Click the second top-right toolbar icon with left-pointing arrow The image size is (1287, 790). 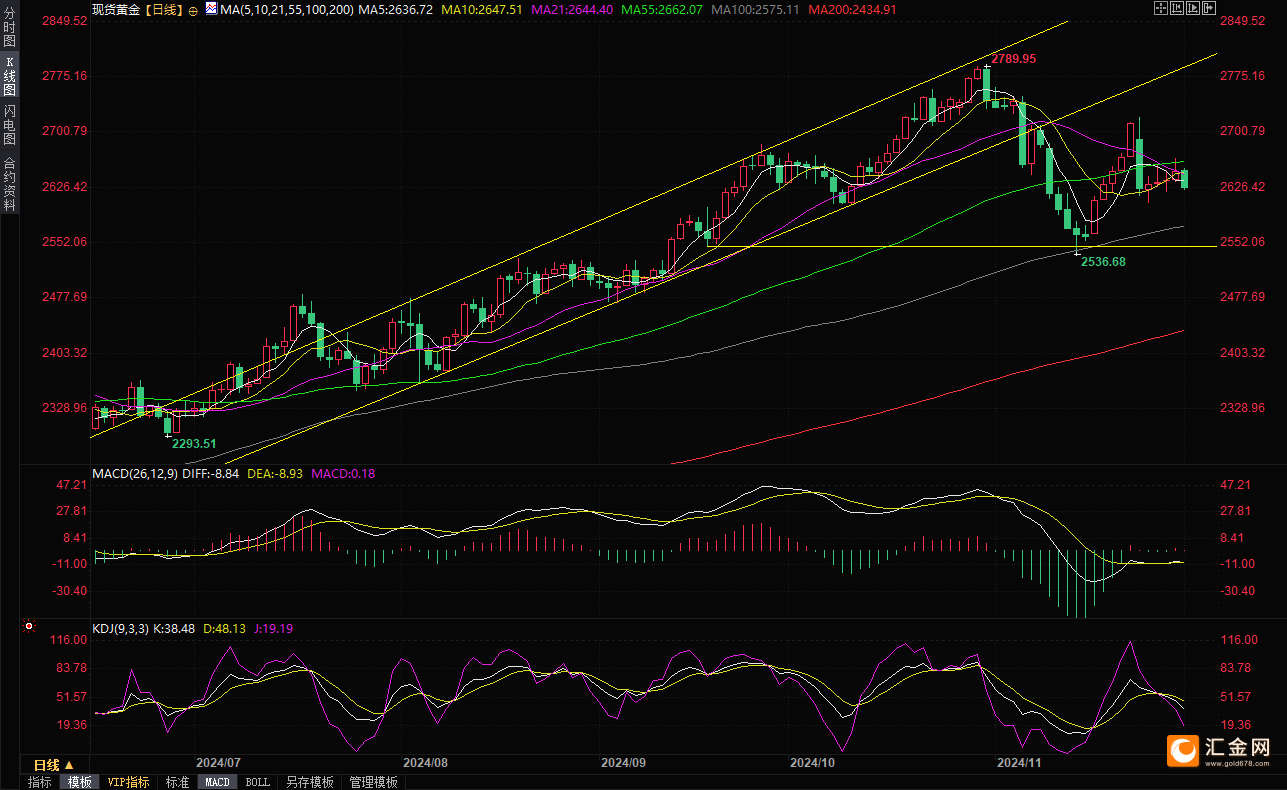[x=1177, y=8]
